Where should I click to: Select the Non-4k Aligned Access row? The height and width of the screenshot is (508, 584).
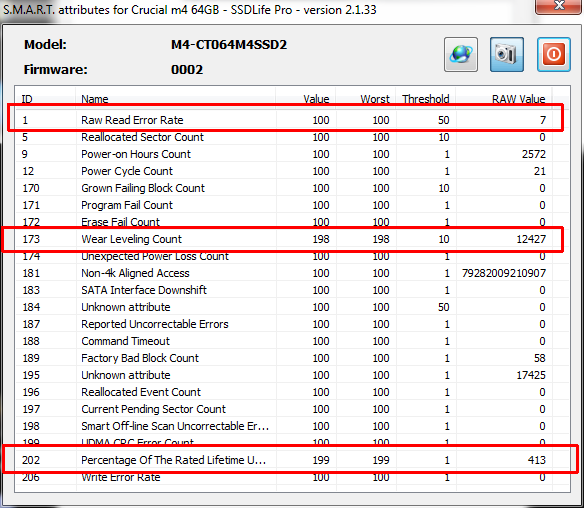pos(285,273)
